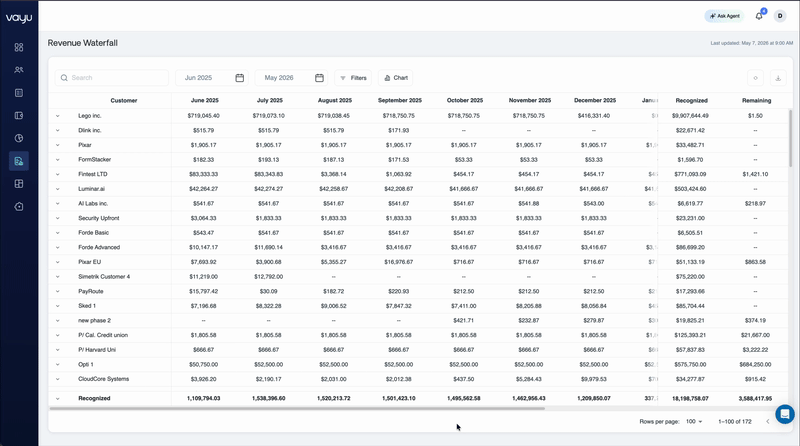Open the notifications bell
Image resolution: width=800 pixels, height=446 pixels.
759,16
